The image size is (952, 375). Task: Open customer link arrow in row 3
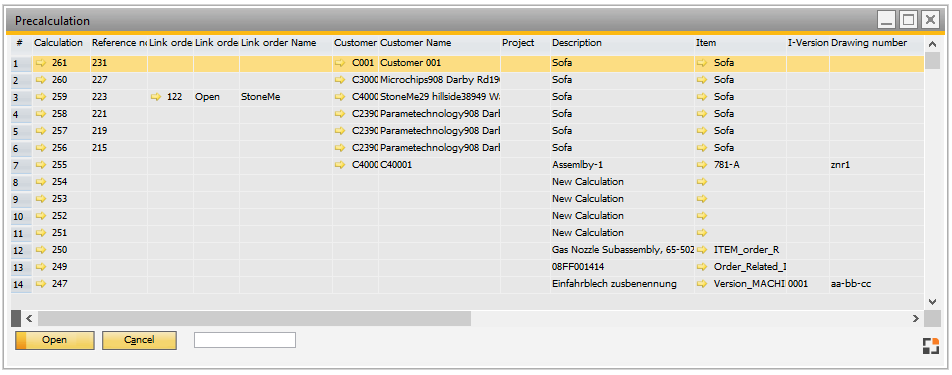pos(340,96)
